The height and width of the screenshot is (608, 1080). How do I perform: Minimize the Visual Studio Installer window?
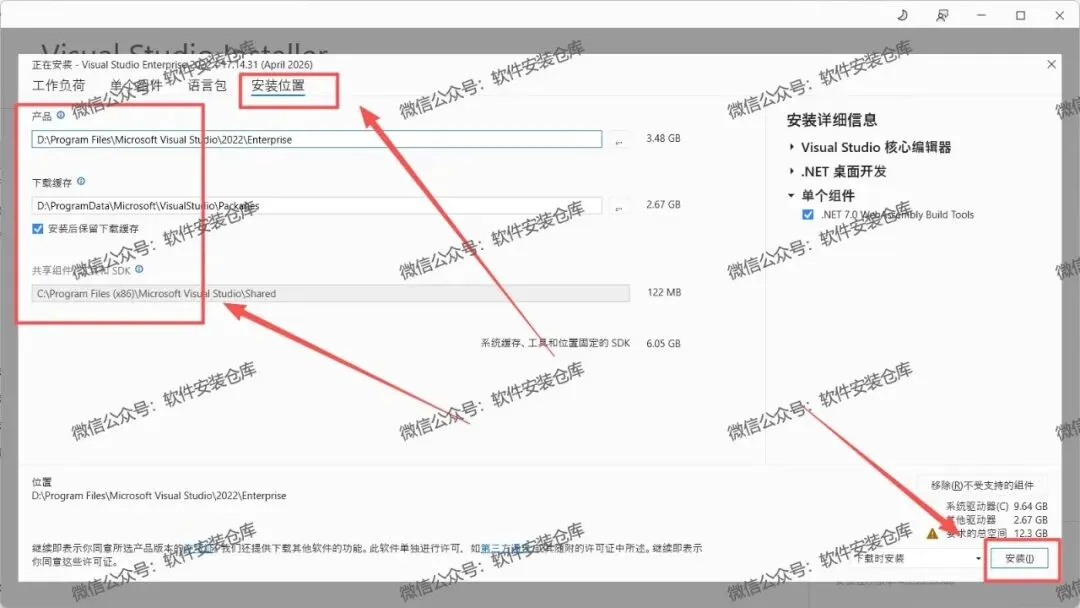(982, 15)
